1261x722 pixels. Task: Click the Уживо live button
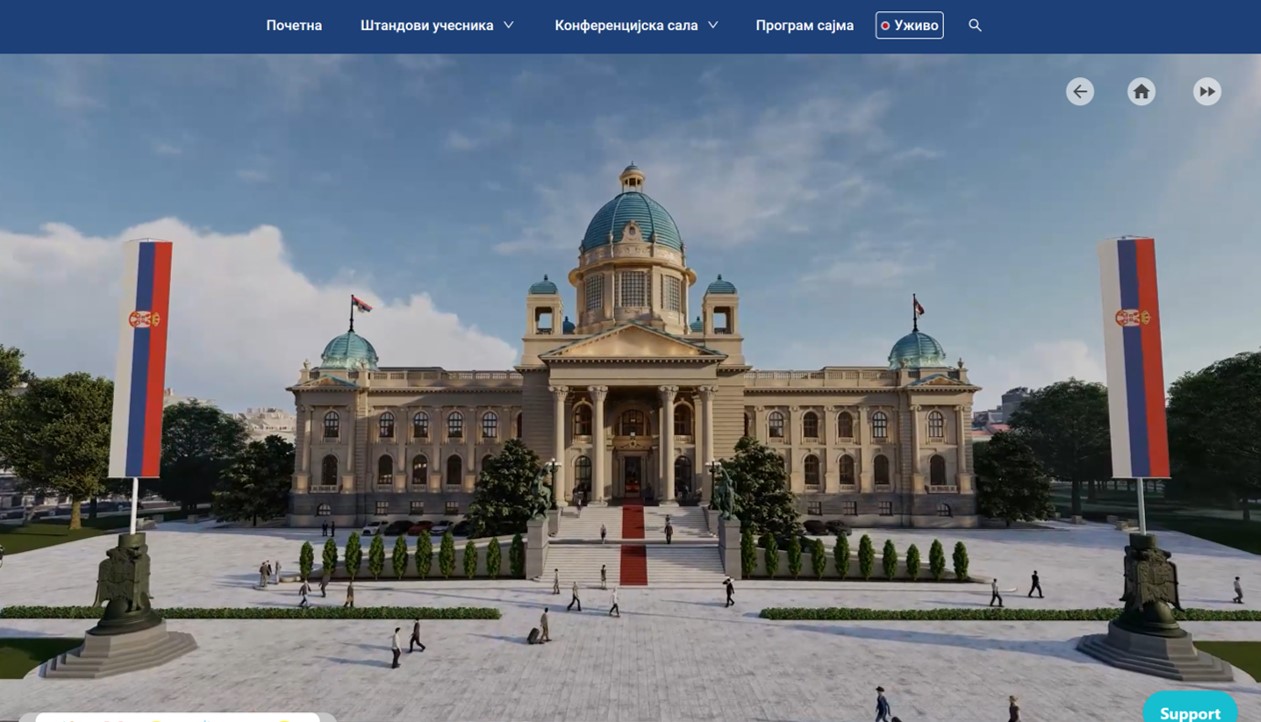[909, 25]
